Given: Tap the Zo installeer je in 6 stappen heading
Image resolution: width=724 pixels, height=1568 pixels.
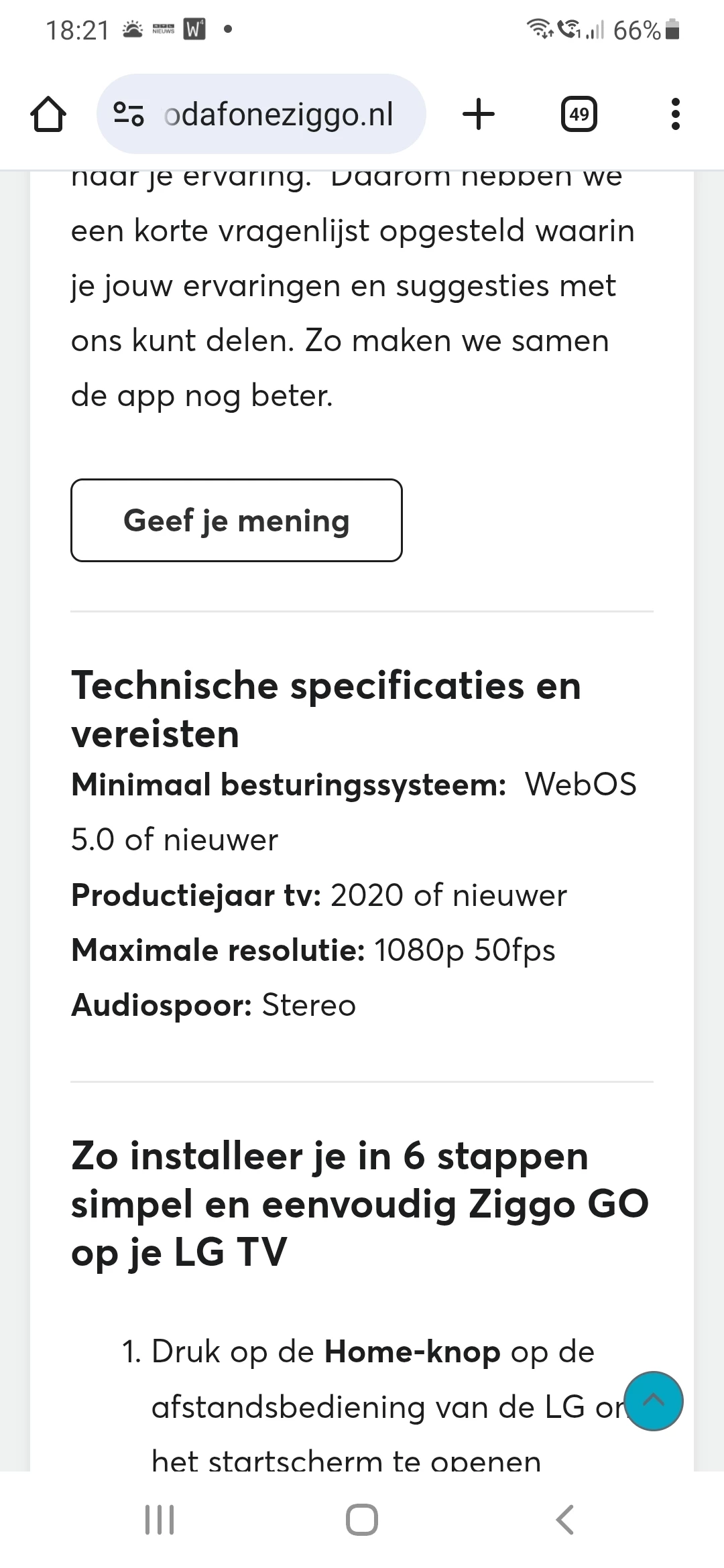Looking at the screenshot, I should pyautogui.click(x=359, y=1203).
